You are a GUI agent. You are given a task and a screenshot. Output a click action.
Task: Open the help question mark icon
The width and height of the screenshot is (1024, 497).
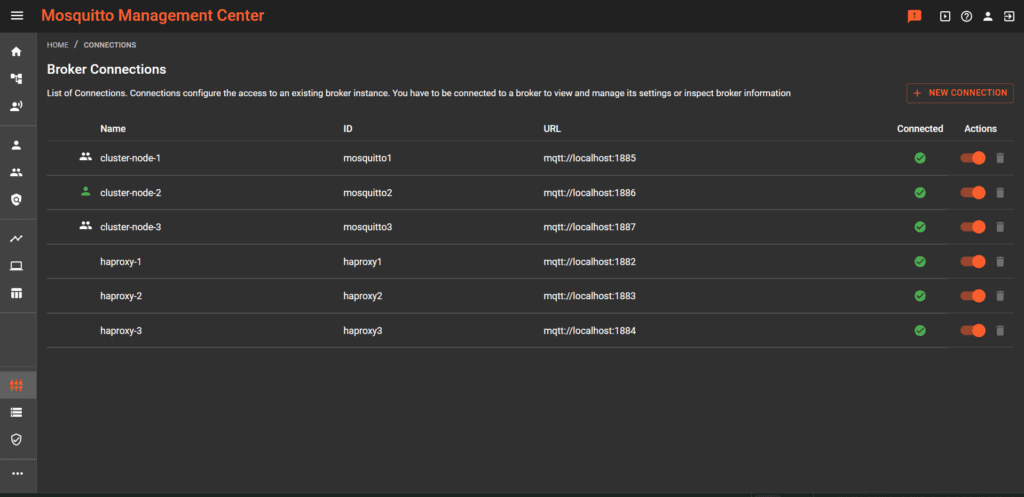pyautogui.click(x=966, y=16)
